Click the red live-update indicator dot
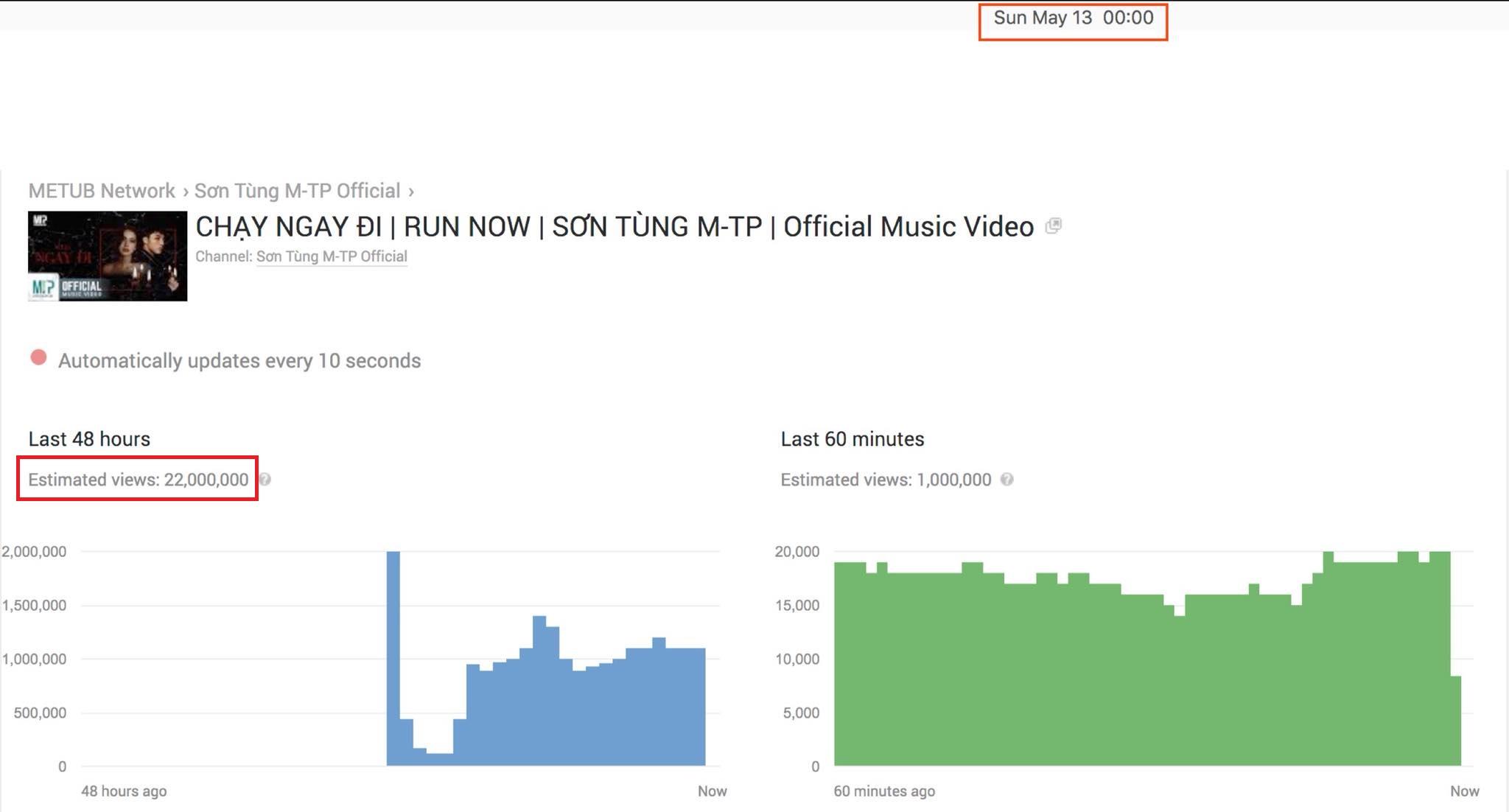This screenshot has width=1509, height=812. tap(38, 358)
